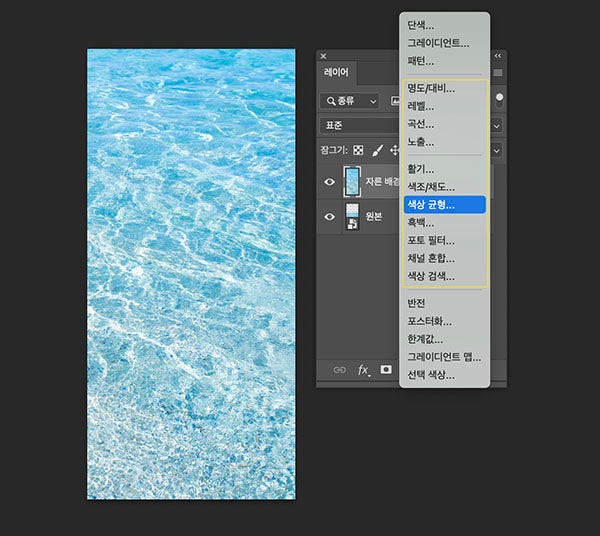Close the layers panel with X
The width and height of the screenshot is (600, 536).
point(323,56)
